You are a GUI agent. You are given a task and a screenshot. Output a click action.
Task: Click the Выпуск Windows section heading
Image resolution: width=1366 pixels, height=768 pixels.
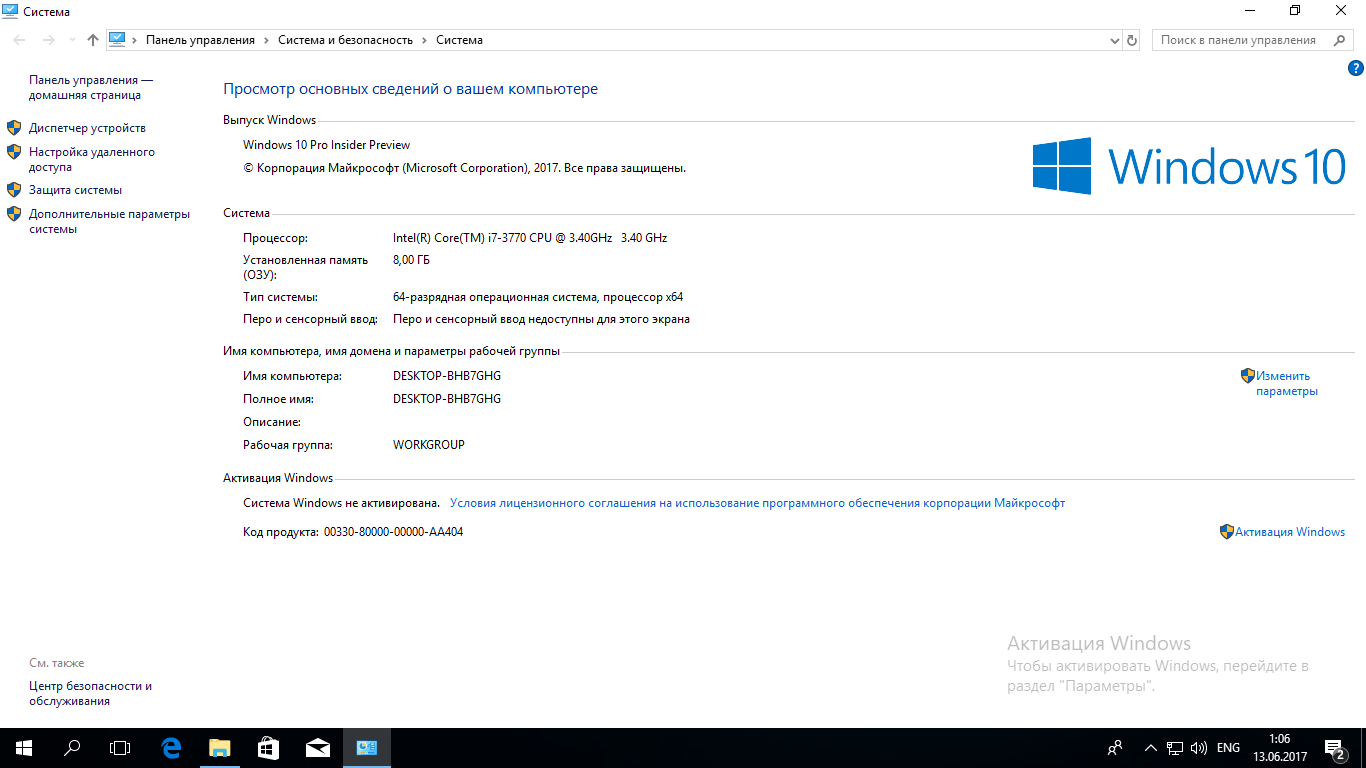(269, 120)
